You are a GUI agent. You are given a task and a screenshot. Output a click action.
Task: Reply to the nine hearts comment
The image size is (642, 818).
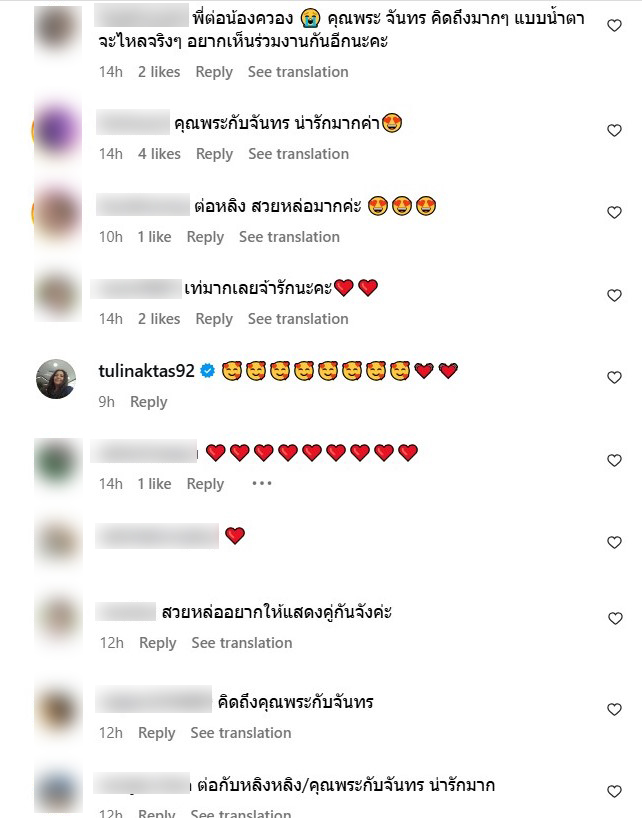tap(205, 484)
